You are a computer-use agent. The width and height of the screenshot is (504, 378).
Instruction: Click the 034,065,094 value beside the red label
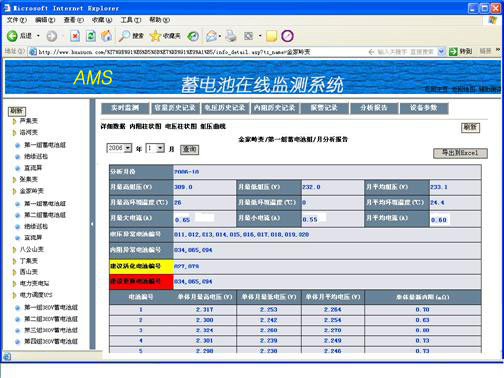click(x=193, y=282)
